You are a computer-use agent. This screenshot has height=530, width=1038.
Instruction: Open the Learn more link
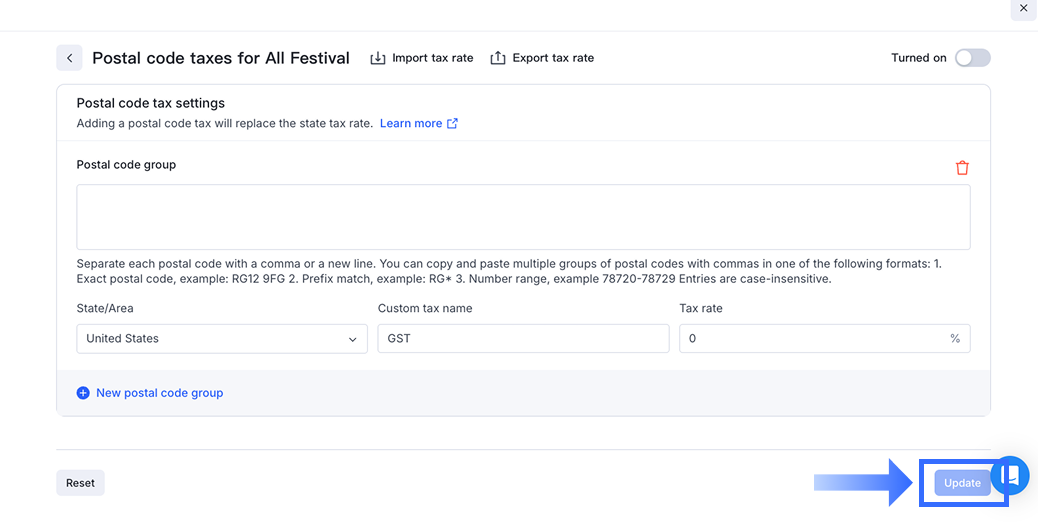coord(410,124)
